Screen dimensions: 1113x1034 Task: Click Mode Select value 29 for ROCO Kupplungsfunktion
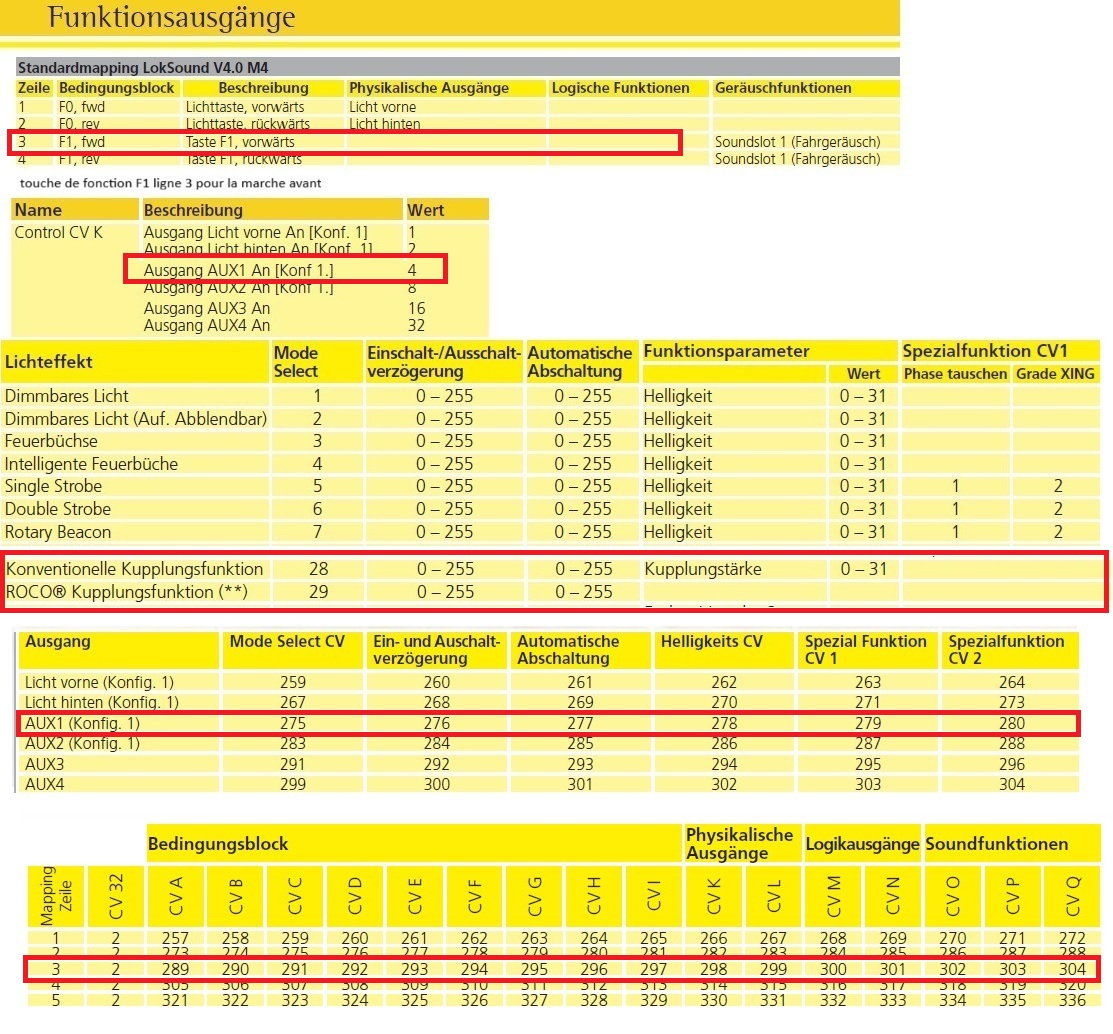click(x=319, y=592)
